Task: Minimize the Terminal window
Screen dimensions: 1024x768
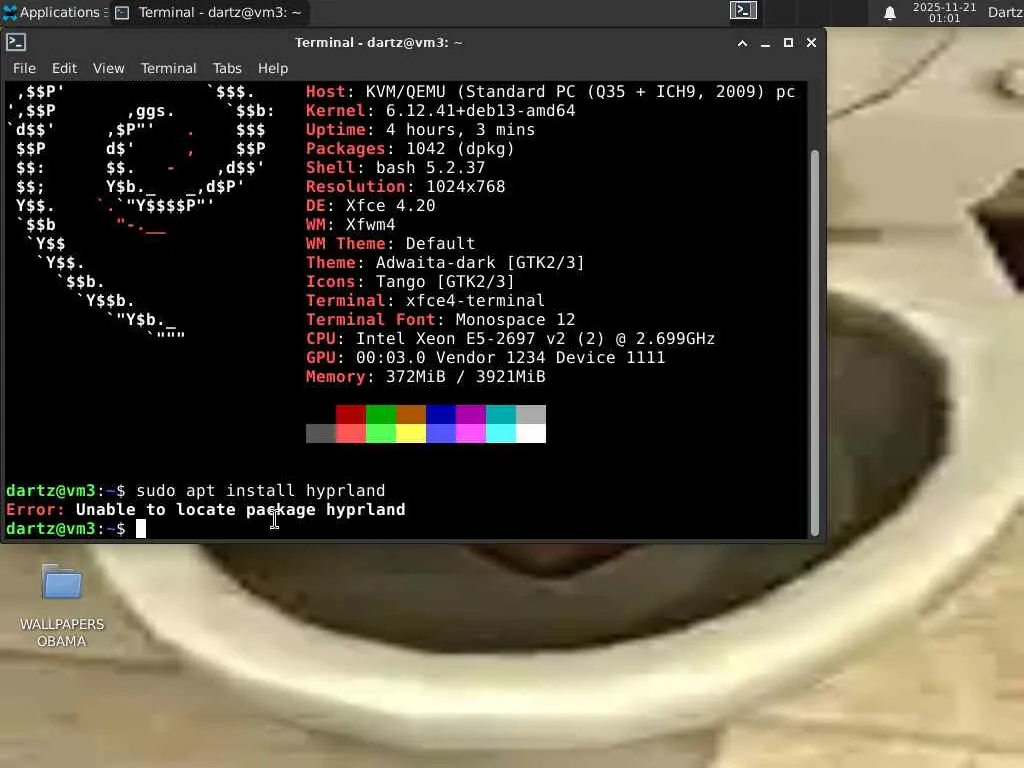Action: (765, 43)
